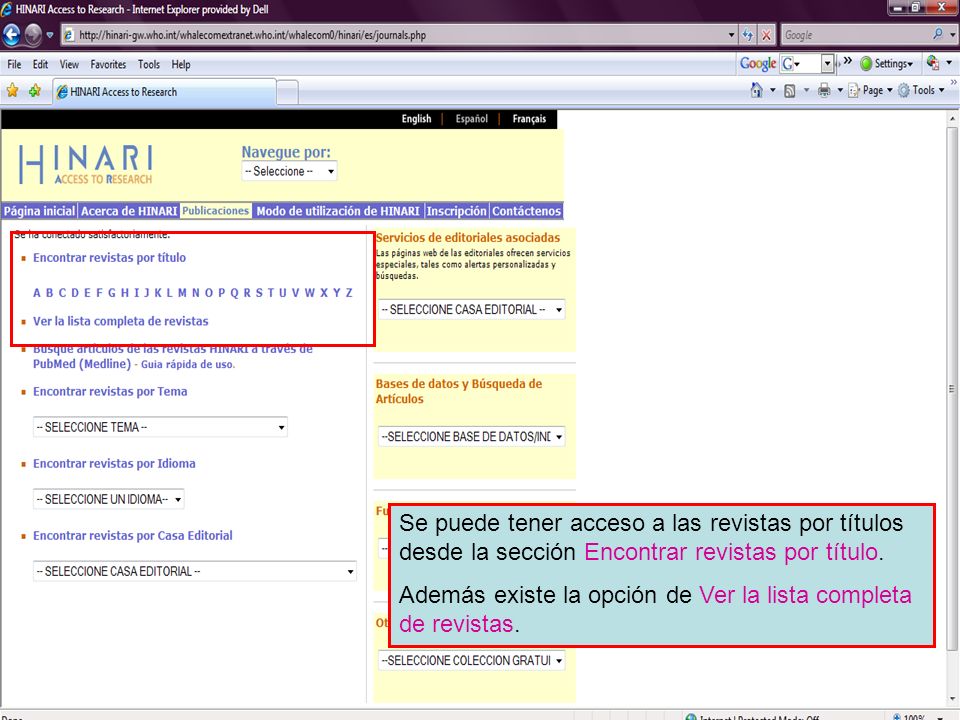Image resolution: width=960 pixels, height=720 pixels.
Task: Open the Recent Pages dropdown arrow
Action: 50,35
